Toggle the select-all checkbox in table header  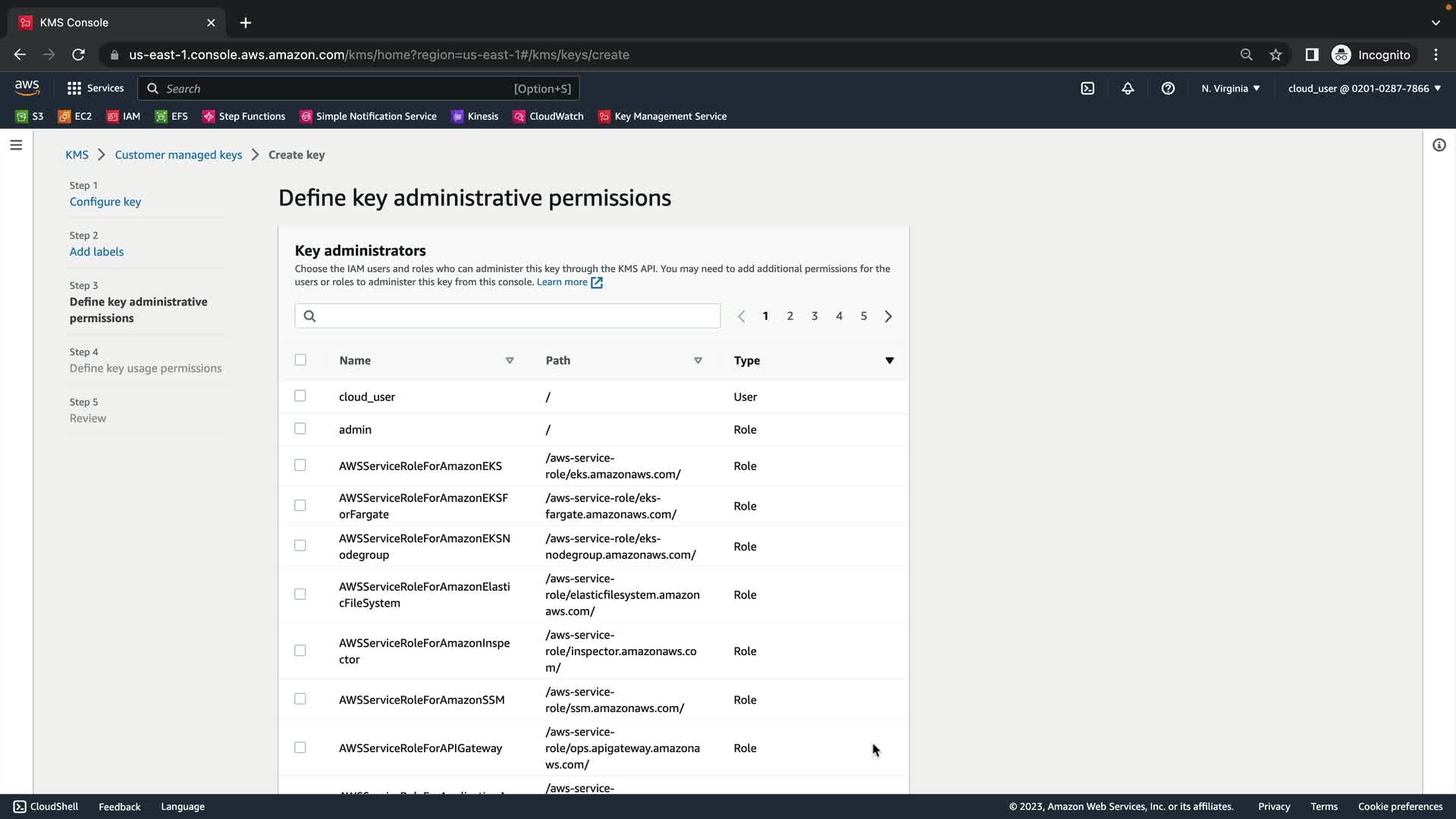[x=300, y=359]
